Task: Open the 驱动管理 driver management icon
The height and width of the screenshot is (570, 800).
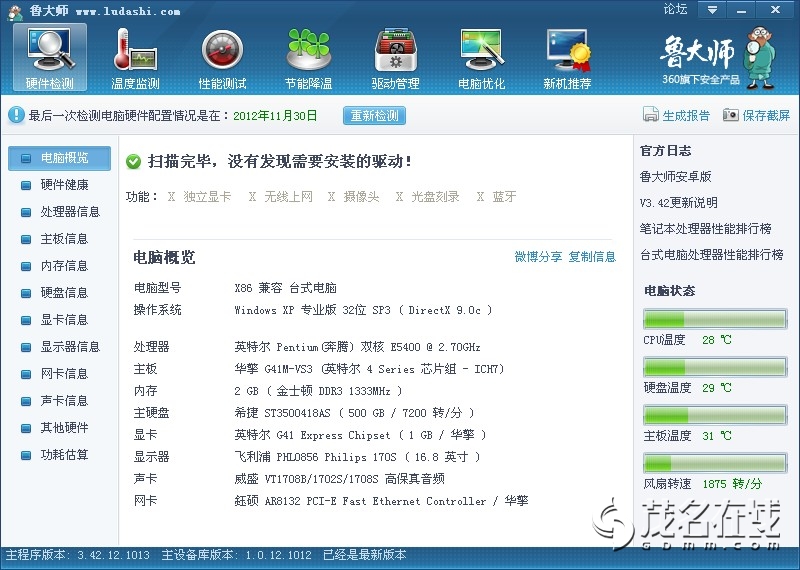Action: click(395, 56)
